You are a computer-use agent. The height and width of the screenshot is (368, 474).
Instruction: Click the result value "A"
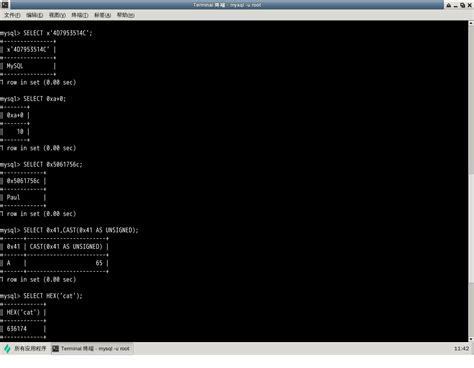(x=9, y=263)
